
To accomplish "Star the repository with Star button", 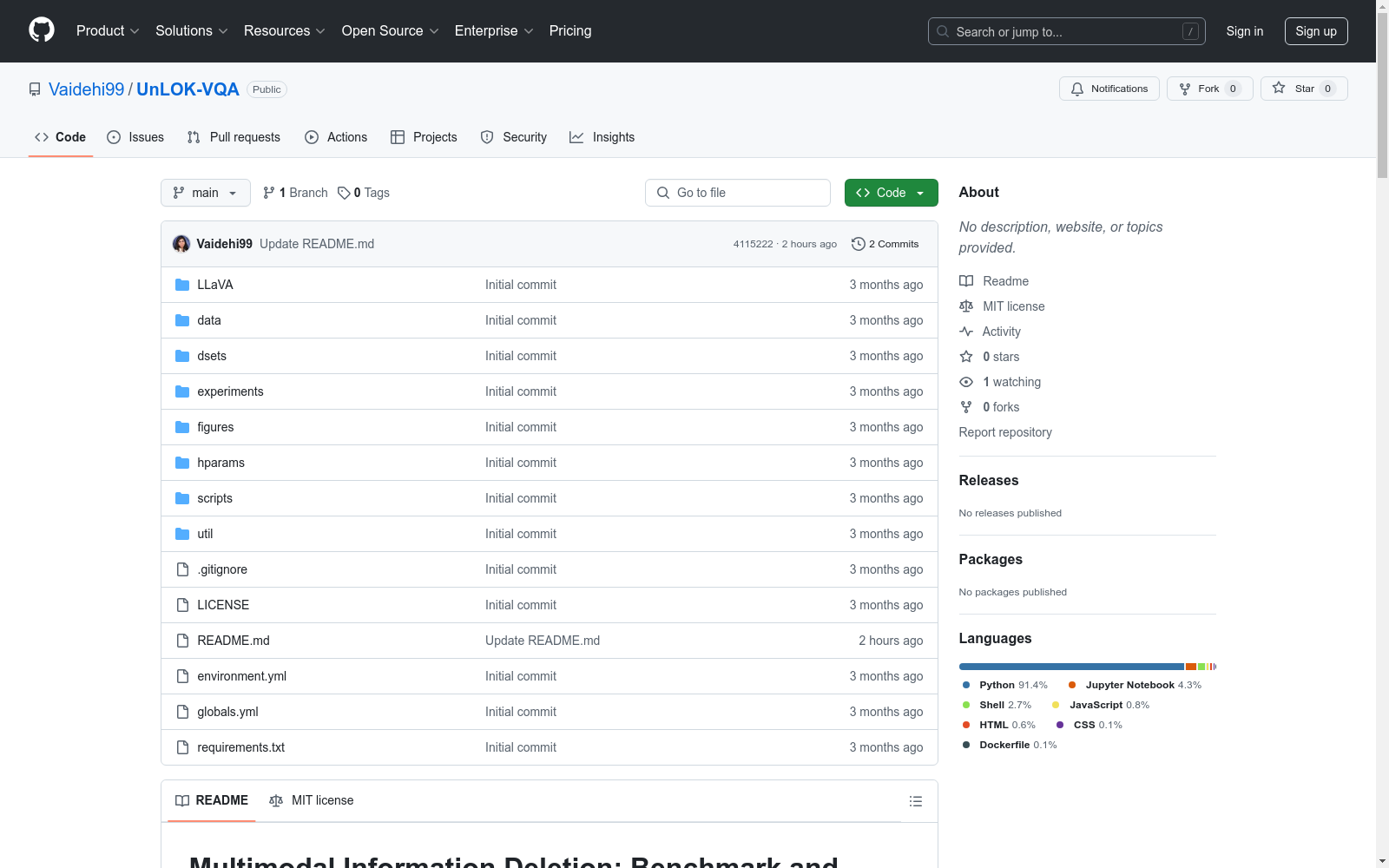I will tap(1304, 89).
